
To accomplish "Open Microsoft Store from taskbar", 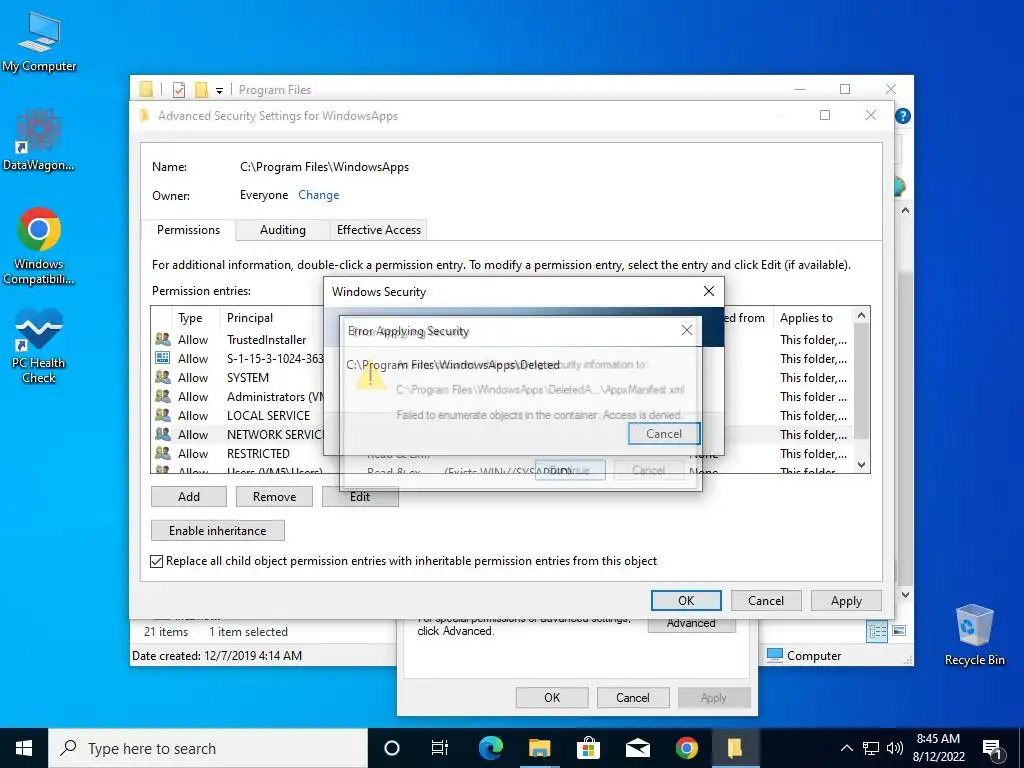I will (x=588, y=748).
